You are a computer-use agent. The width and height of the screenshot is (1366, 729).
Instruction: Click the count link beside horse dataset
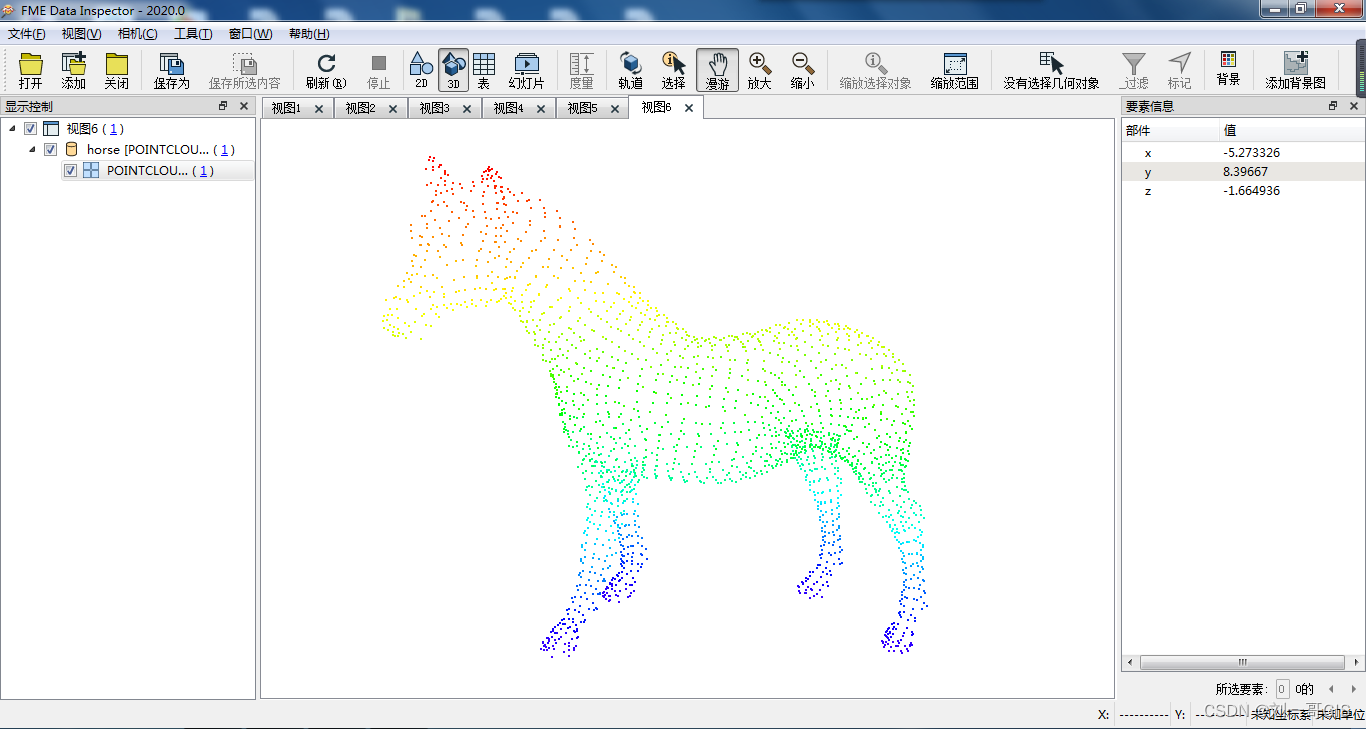[226, 150]
